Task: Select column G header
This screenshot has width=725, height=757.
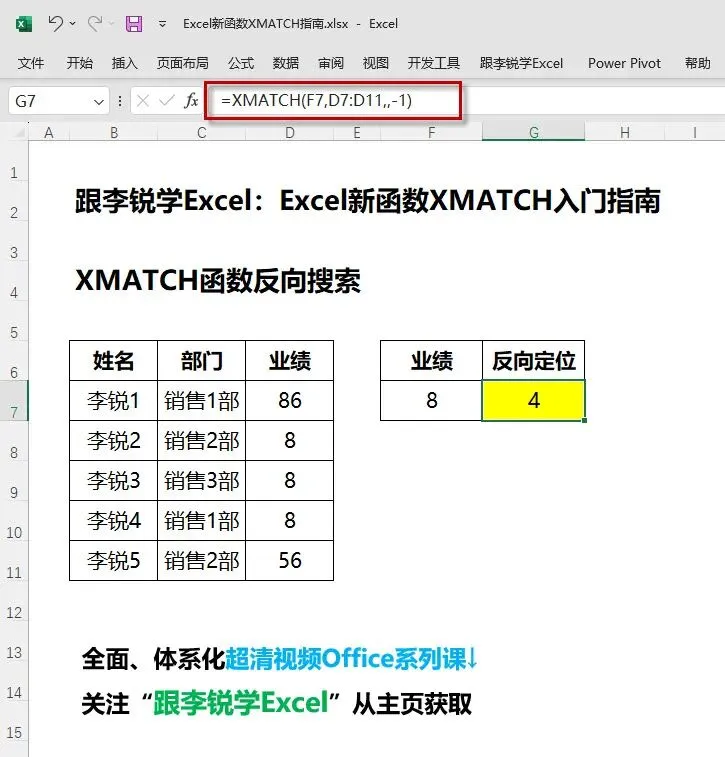Action: [534, 132]
